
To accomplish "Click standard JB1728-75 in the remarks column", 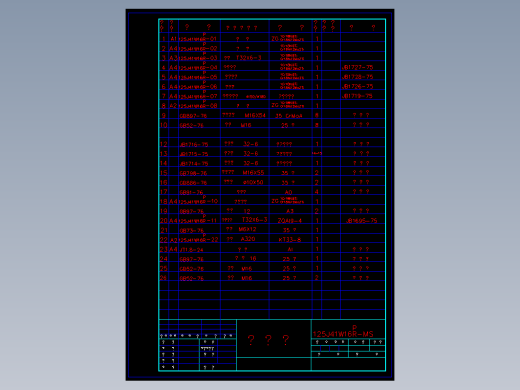I will (x=357, y=77).
